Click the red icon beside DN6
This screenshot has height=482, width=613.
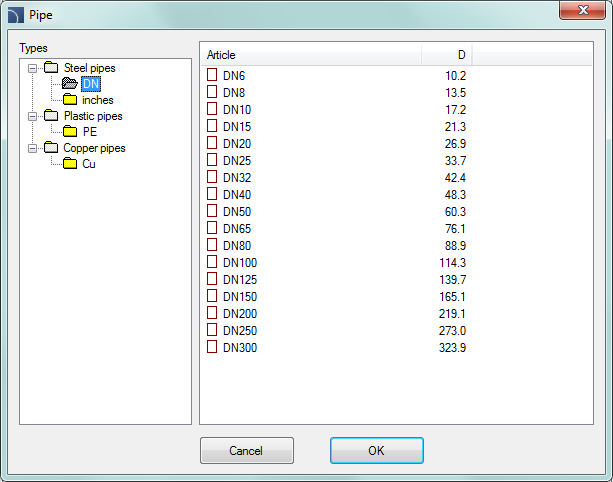212,75
